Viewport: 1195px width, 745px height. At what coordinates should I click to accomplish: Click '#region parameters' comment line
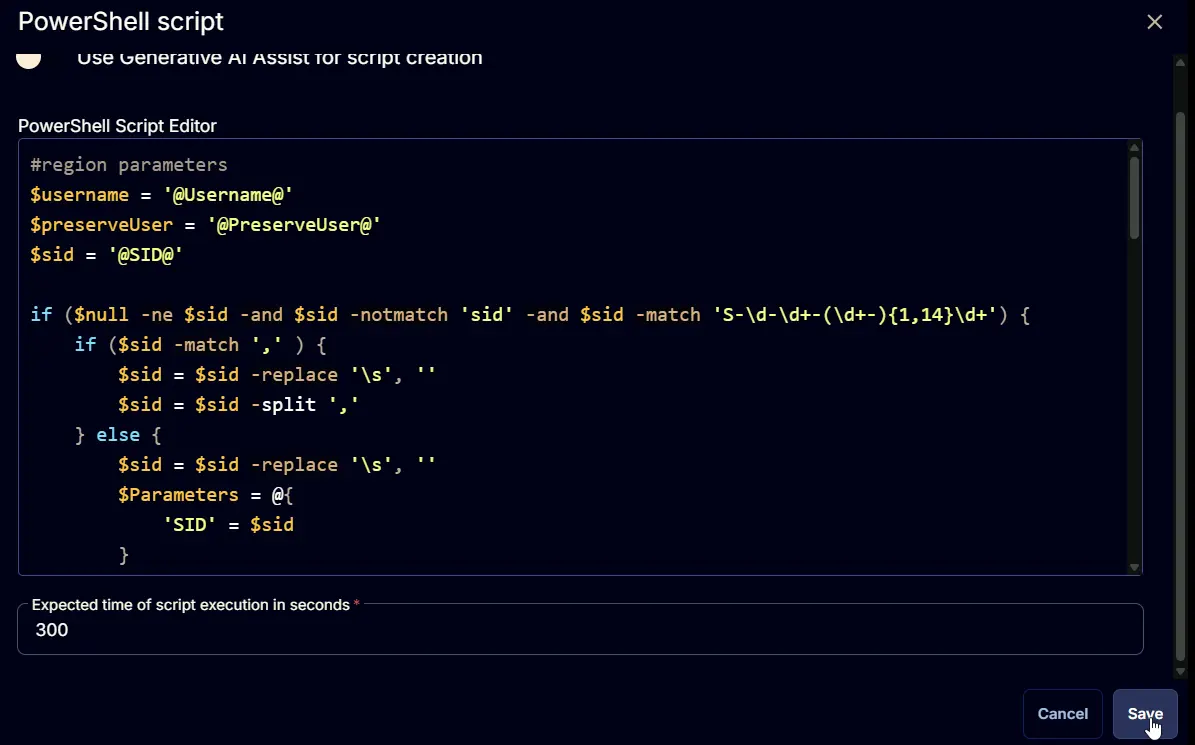(129, 165)
